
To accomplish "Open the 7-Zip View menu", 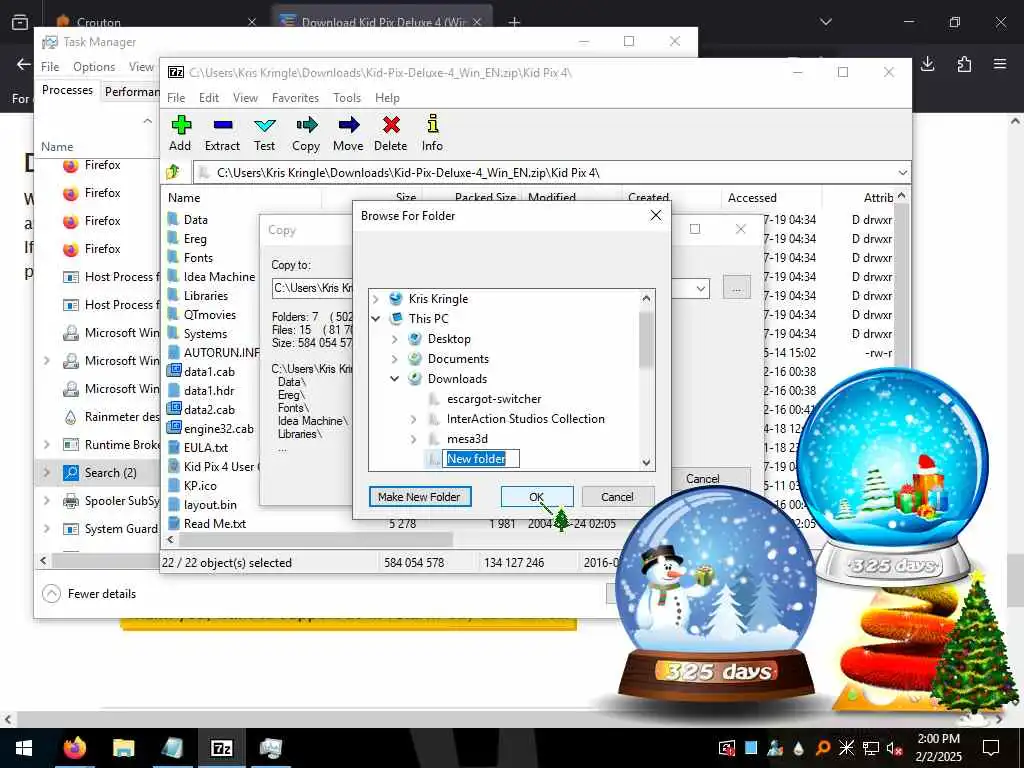I will (x=246, y=98).
